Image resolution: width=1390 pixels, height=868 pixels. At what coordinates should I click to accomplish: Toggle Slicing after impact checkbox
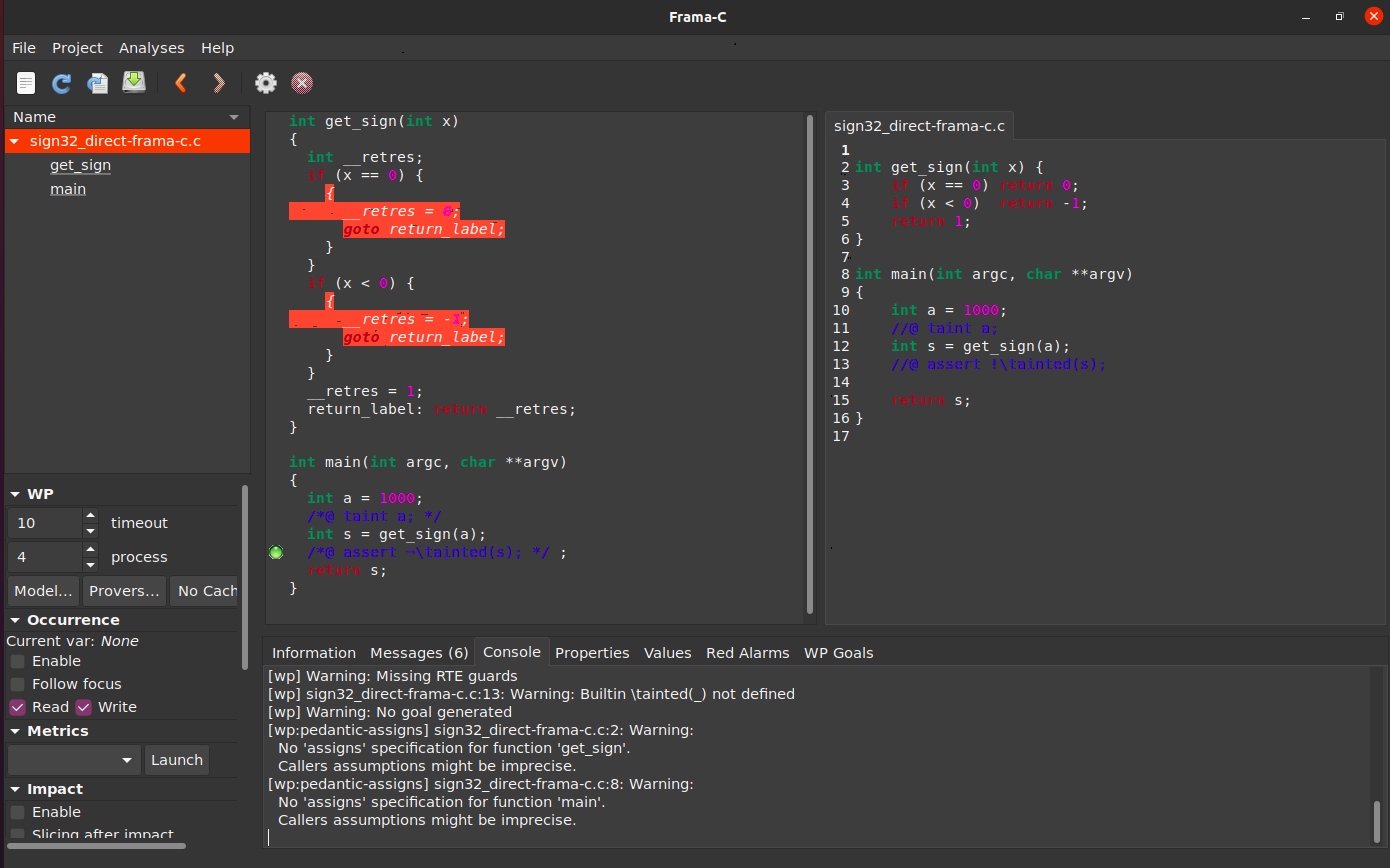point(18,834)
